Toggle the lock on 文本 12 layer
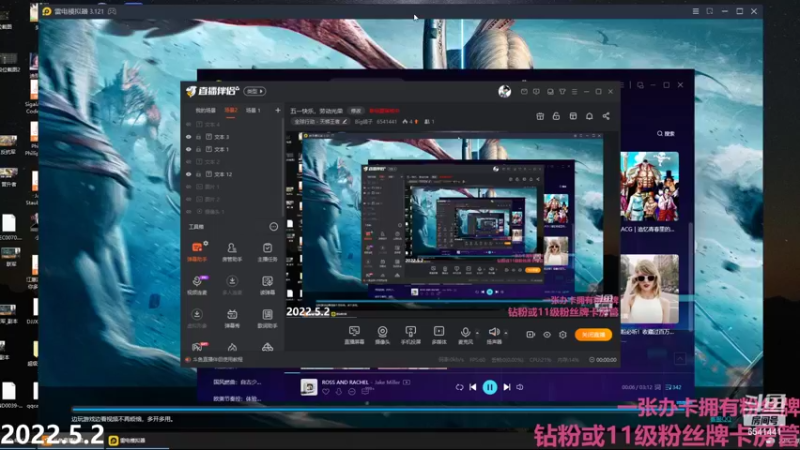This screenshot has width=800, height=450. point(198,174)
